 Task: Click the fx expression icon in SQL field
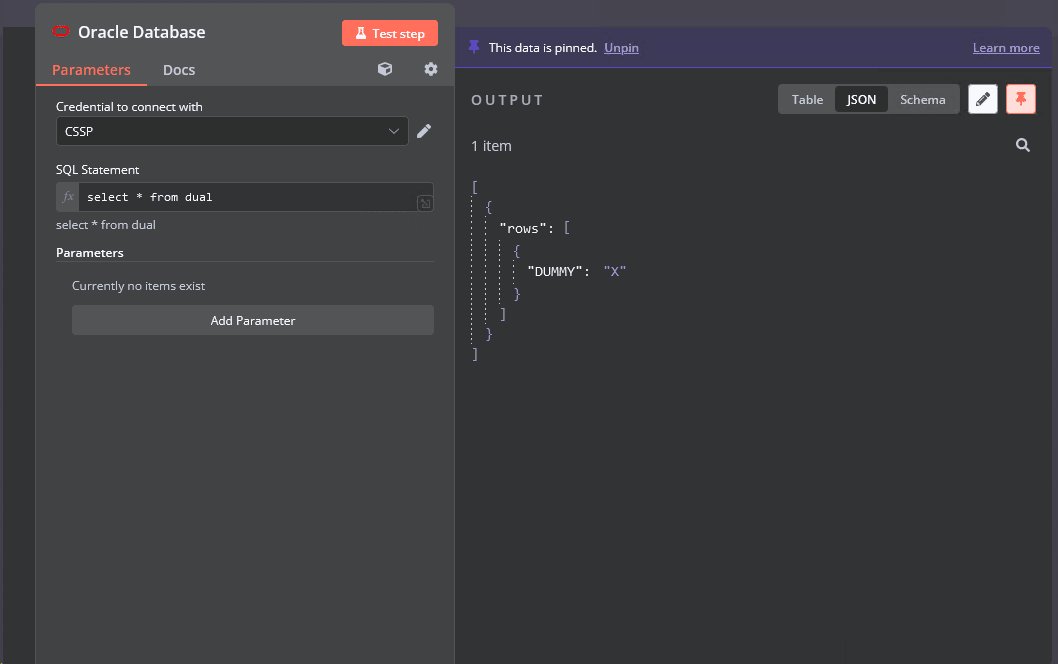68,197
